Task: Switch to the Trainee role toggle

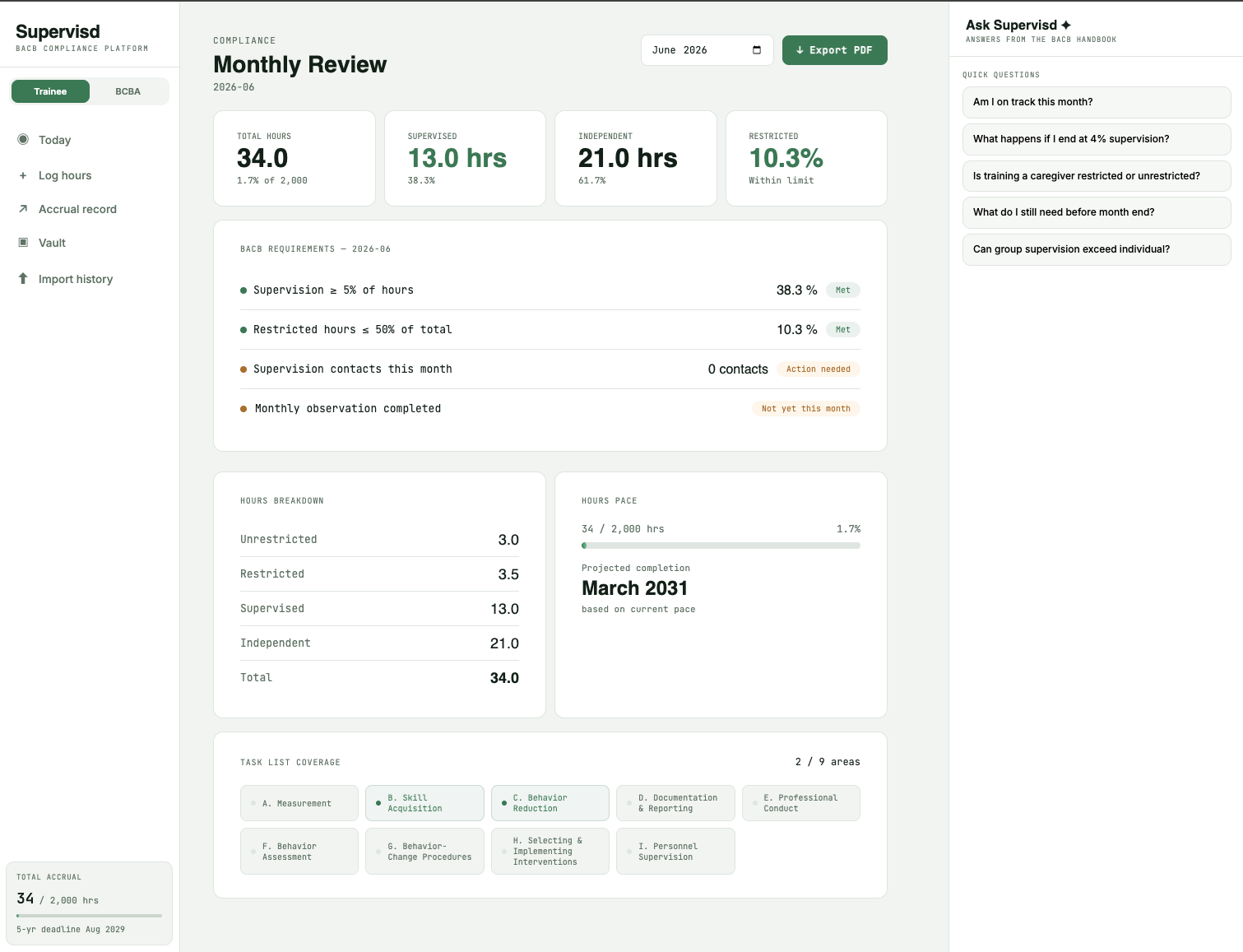Action: [50, 91]
